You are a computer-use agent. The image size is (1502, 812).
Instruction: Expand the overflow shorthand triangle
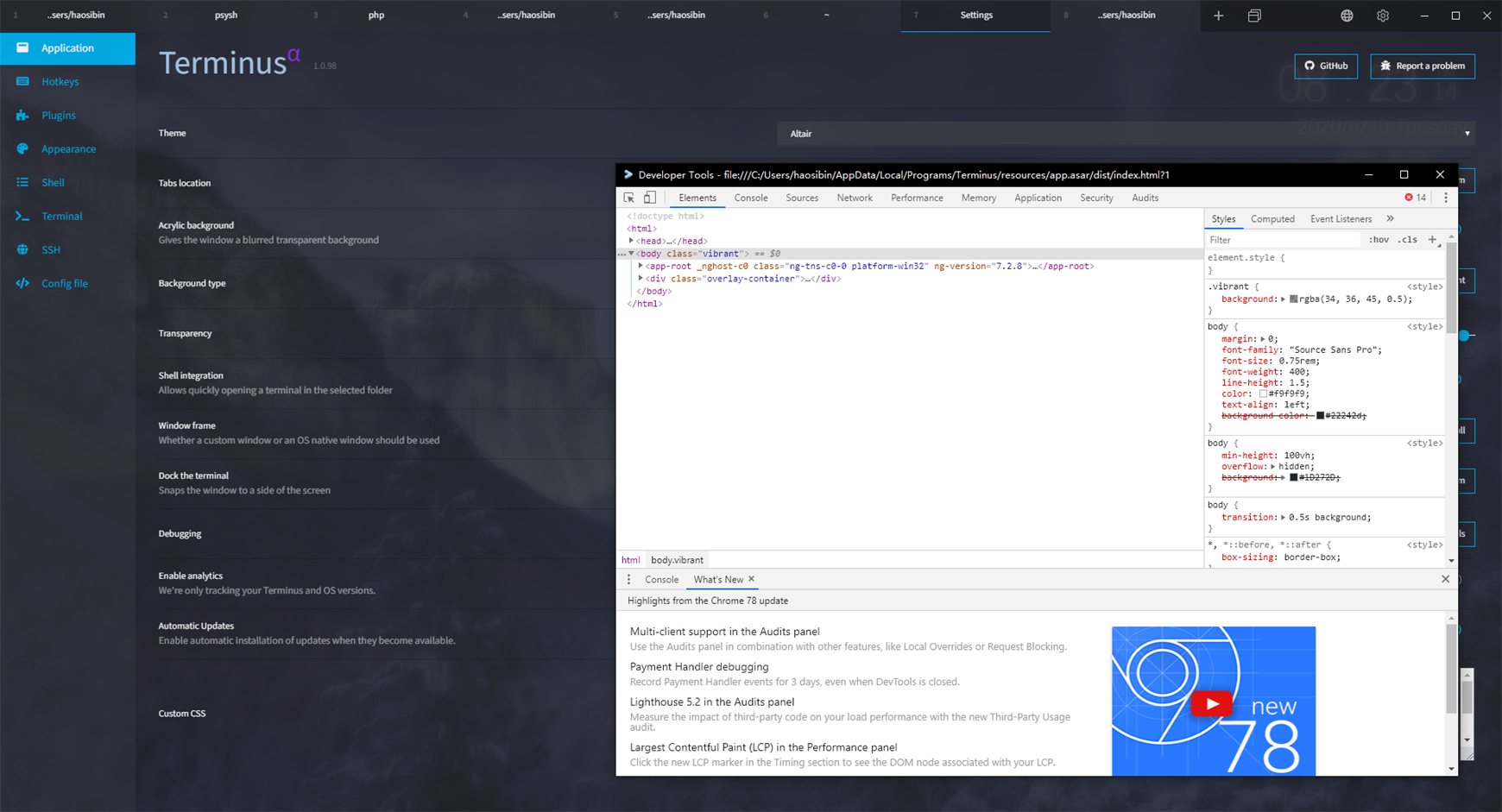click(x=1273, y=467)
